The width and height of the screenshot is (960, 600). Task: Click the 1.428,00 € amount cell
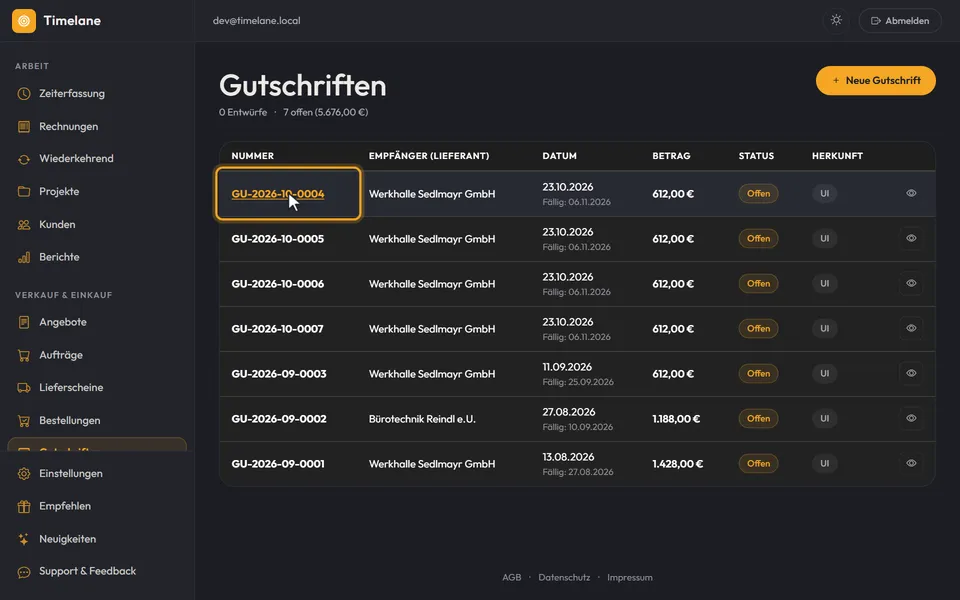(x=678, y=464)
